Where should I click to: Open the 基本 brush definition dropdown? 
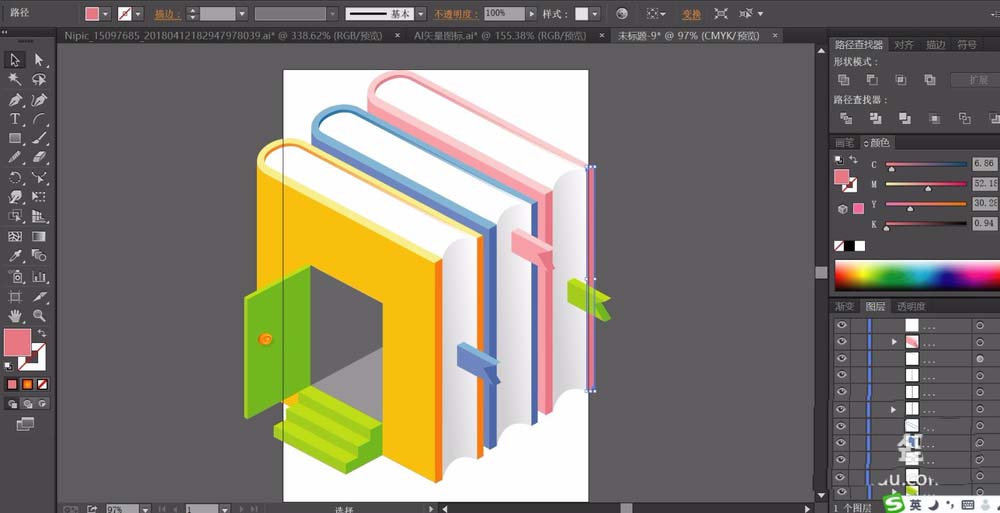pyautogui.click(x=420, y=13)
